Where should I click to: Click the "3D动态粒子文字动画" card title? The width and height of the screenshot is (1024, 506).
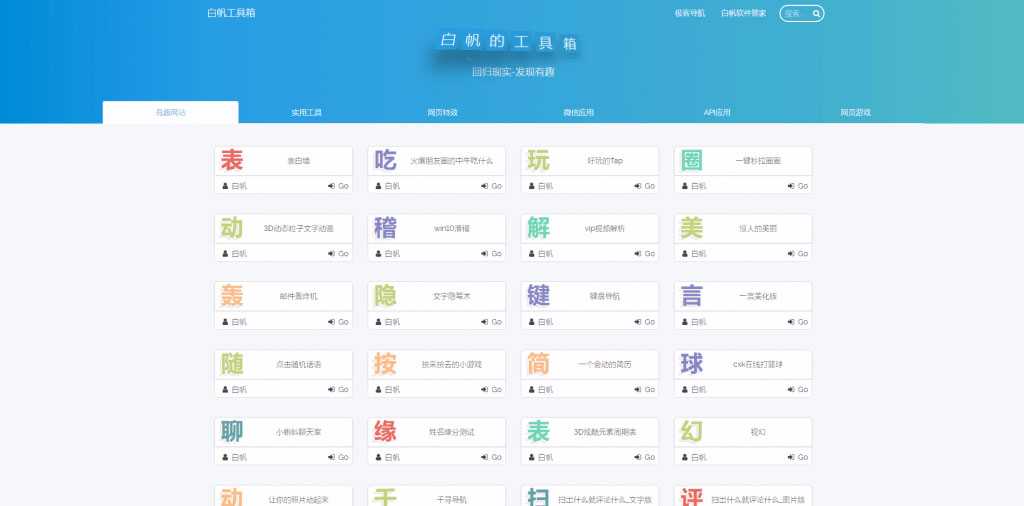[x=298, y=229]
